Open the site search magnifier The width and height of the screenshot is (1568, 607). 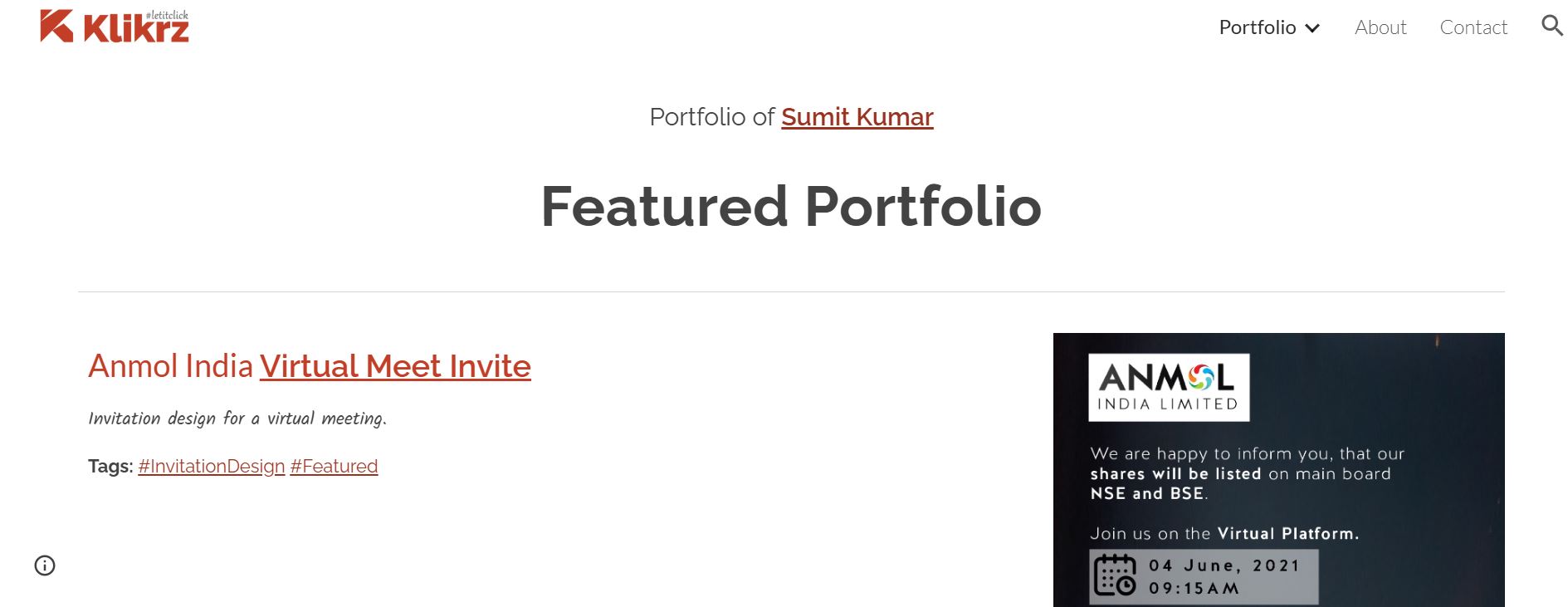click(x=1551, y=26)
